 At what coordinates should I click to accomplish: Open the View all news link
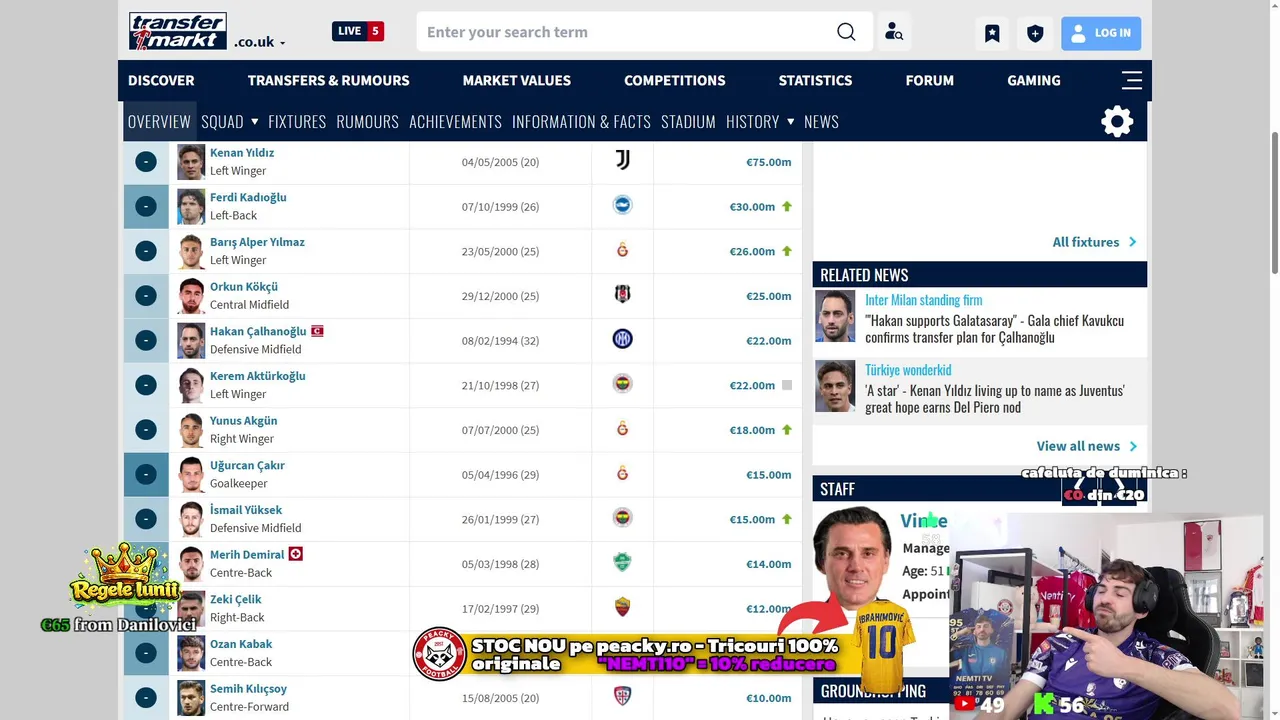click(1086, 446)
